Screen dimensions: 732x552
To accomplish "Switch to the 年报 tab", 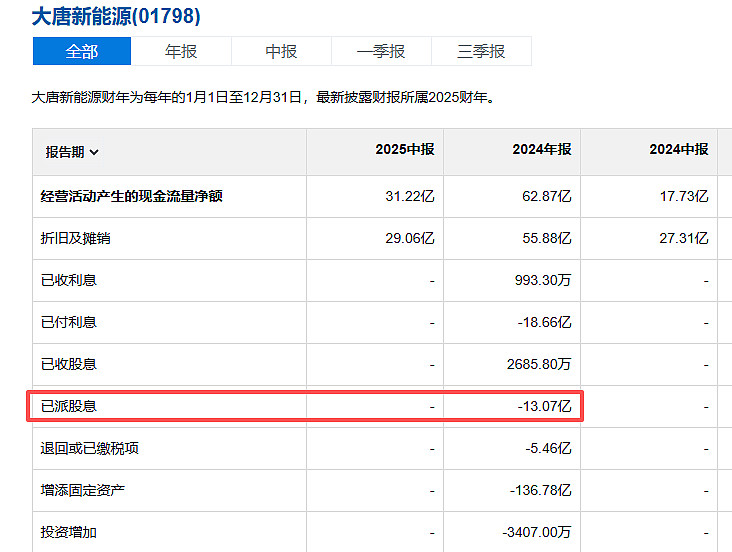I will [181, 51].
